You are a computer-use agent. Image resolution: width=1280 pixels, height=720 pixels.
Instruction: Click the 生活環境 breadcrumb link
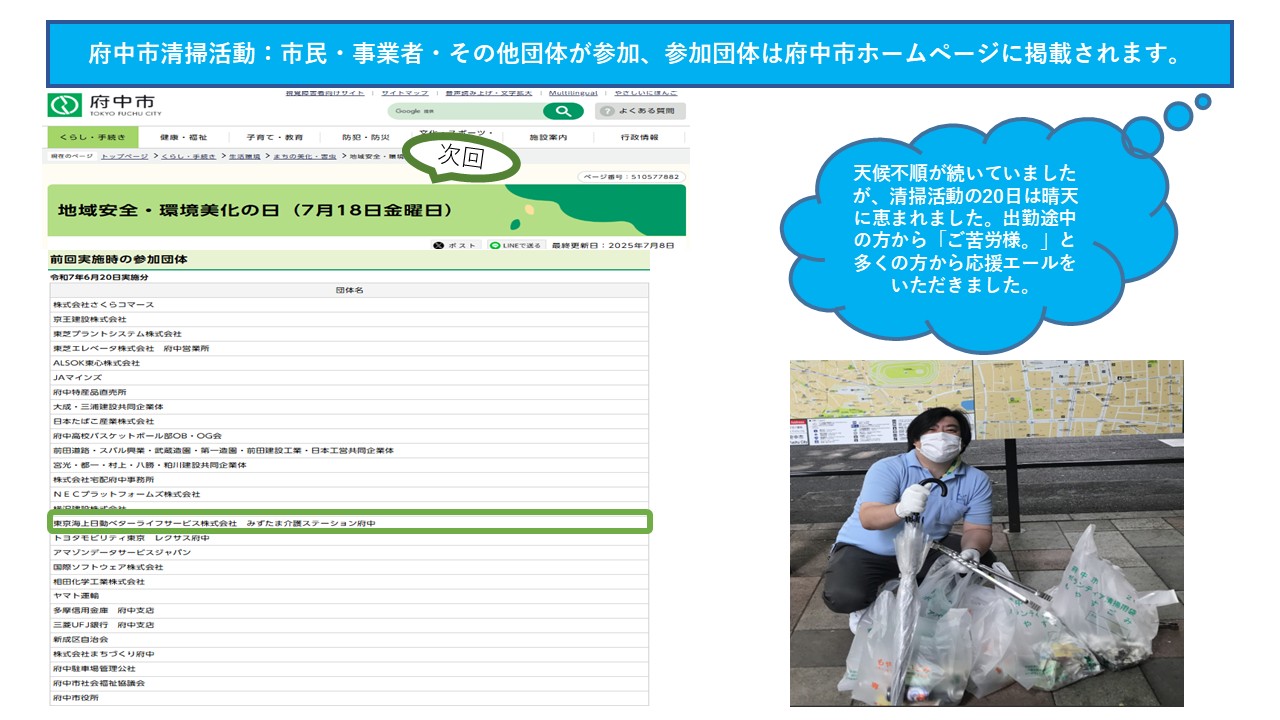pos(244,157)
